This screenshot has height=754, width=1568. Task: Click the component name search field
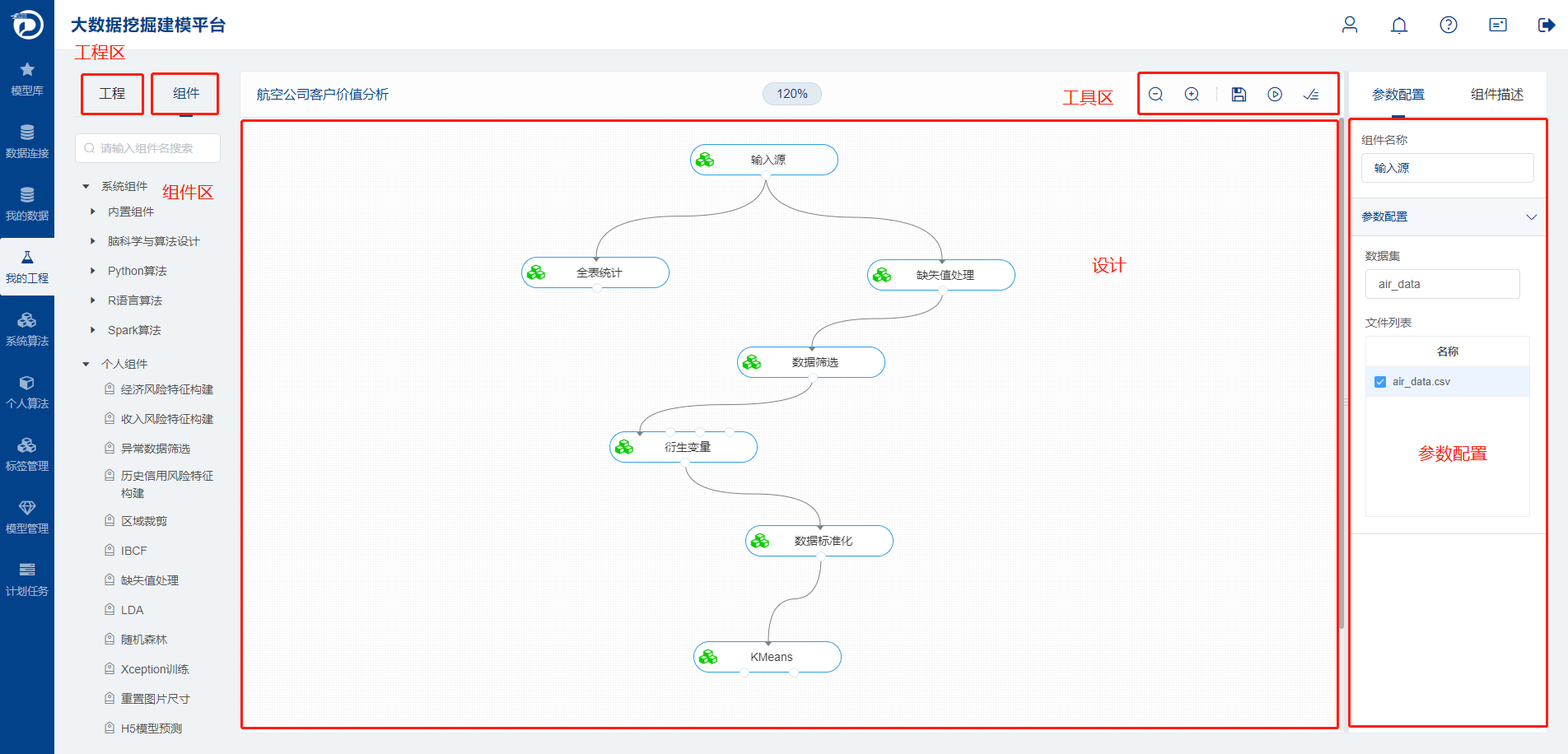tap(147, 148)
